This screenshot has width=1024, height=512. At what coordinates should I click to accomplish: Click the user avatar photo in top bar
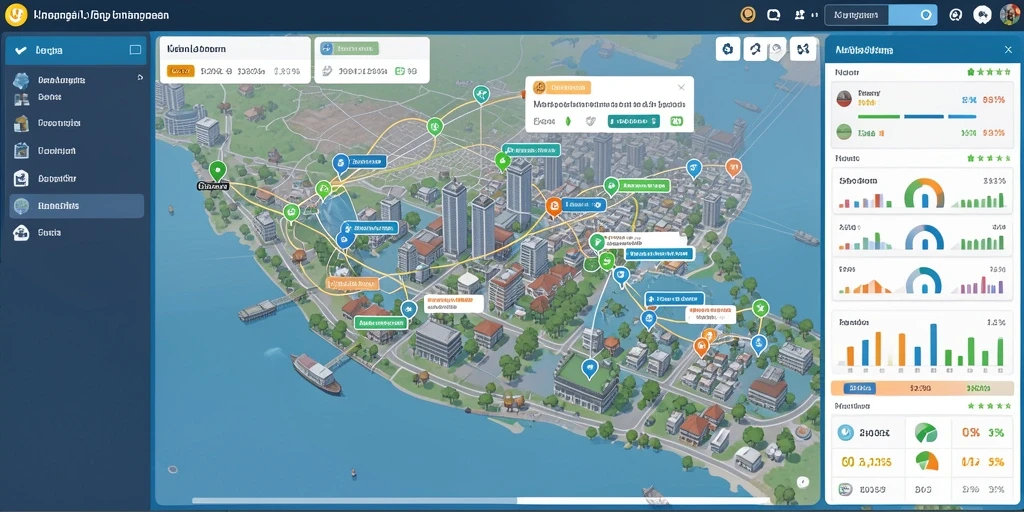click(1010, 14)
